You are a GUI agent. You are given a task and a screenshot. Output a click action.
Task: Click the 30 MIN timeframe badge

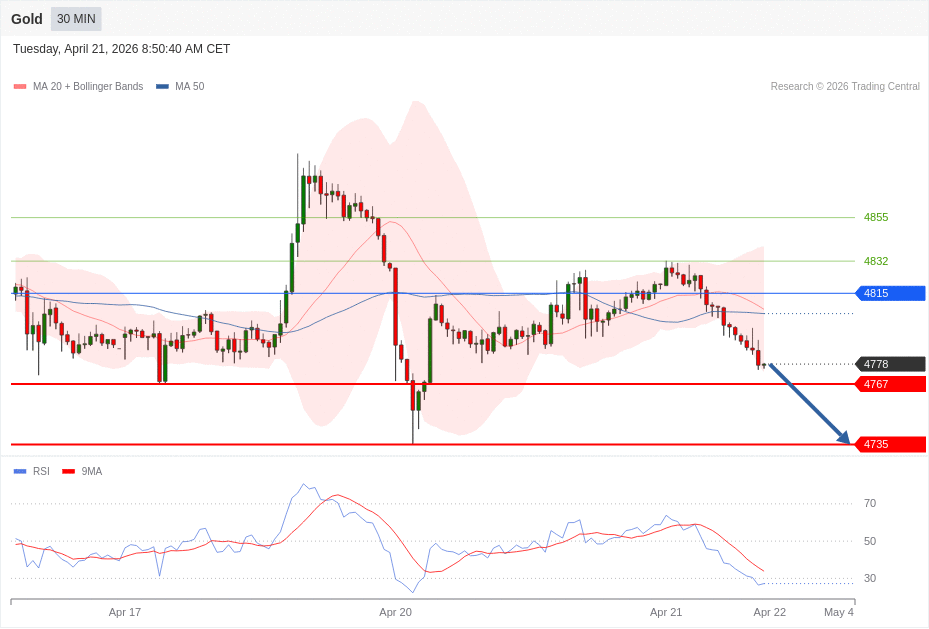point(76,19)
